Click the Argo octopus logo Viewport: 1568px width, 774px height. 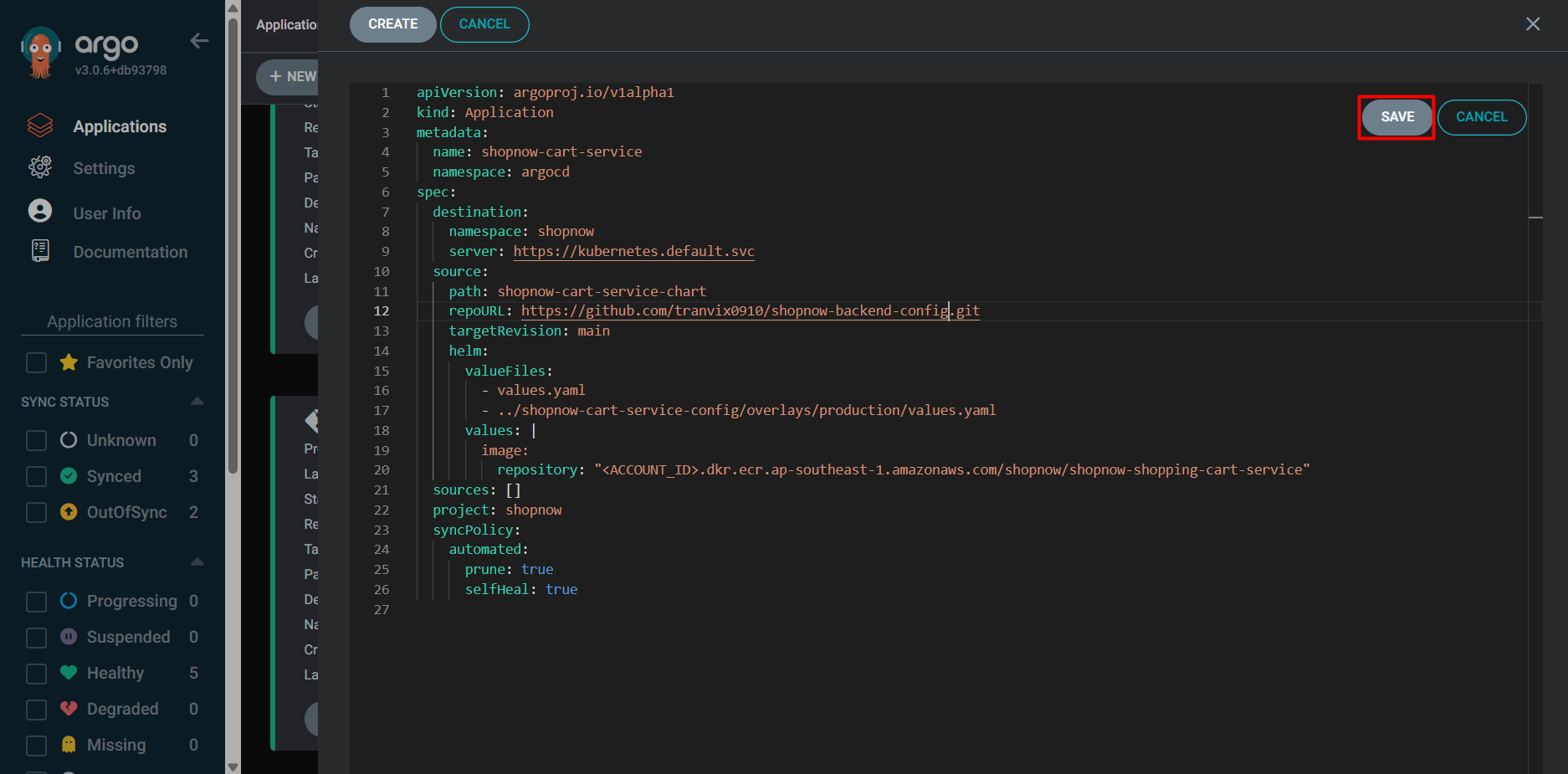(40, 52)
